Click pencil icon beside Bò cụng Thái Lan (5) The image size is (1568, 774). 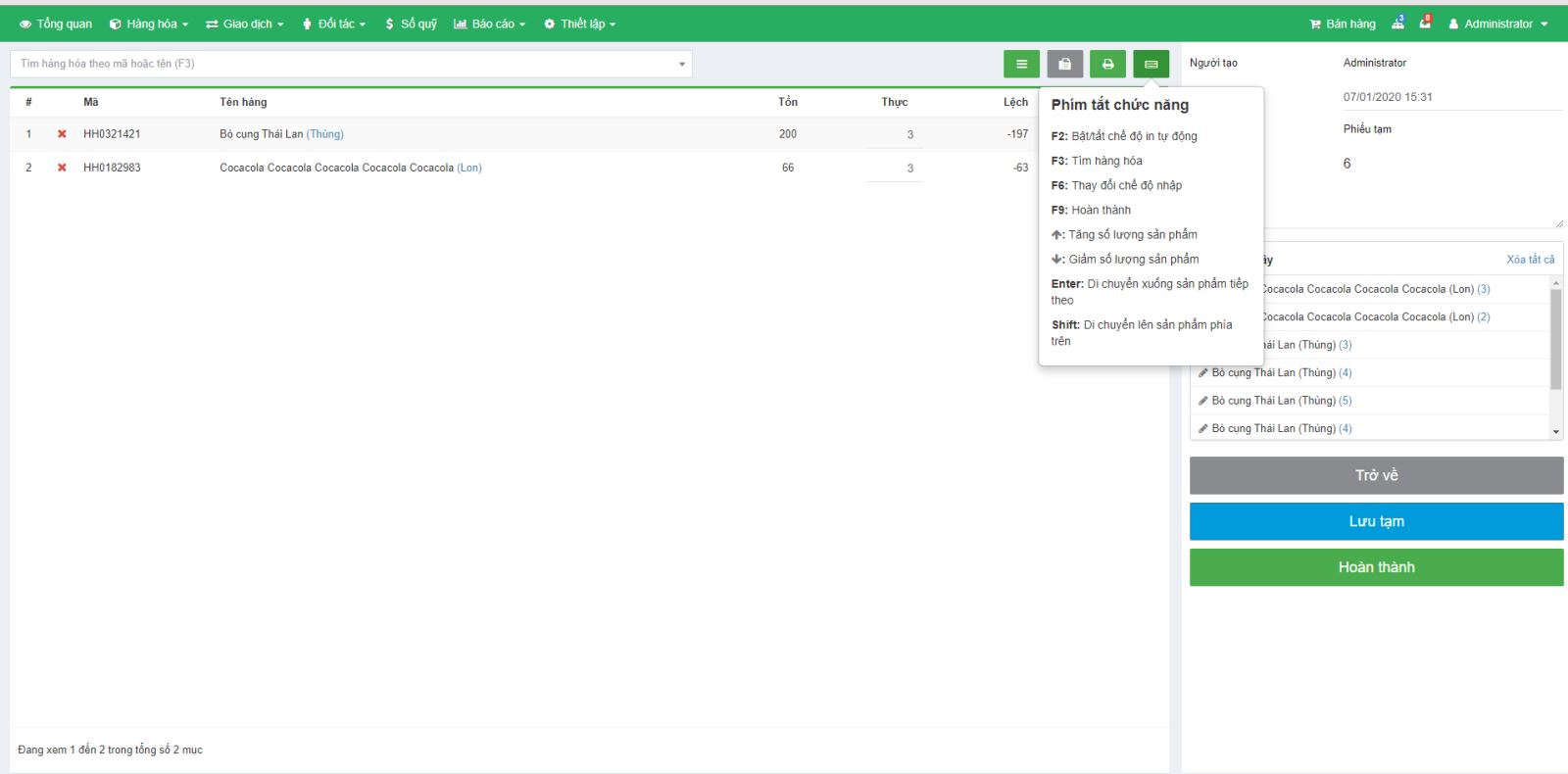point(1202,401)
